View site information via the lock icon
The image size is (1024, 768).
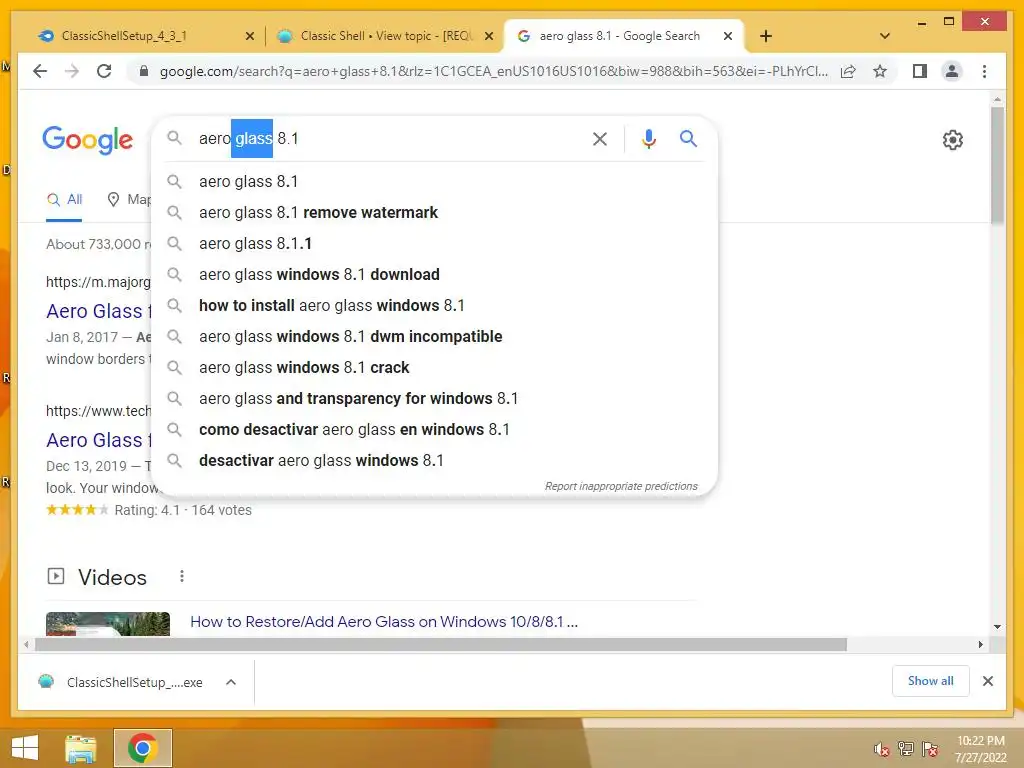[x=144, y=71]
